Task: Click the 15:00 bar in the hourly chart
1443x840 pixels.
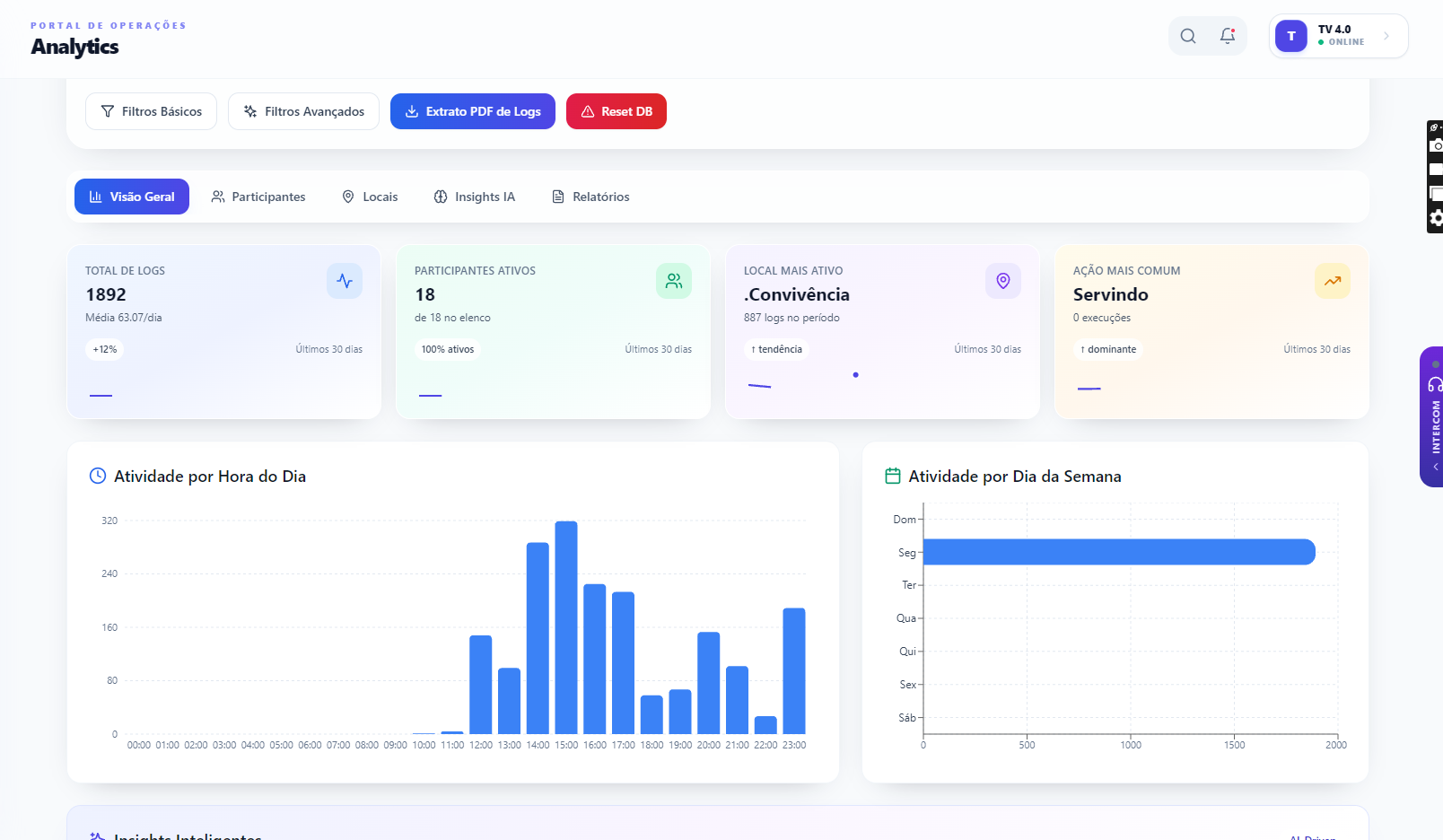Action: pos(566,627)
